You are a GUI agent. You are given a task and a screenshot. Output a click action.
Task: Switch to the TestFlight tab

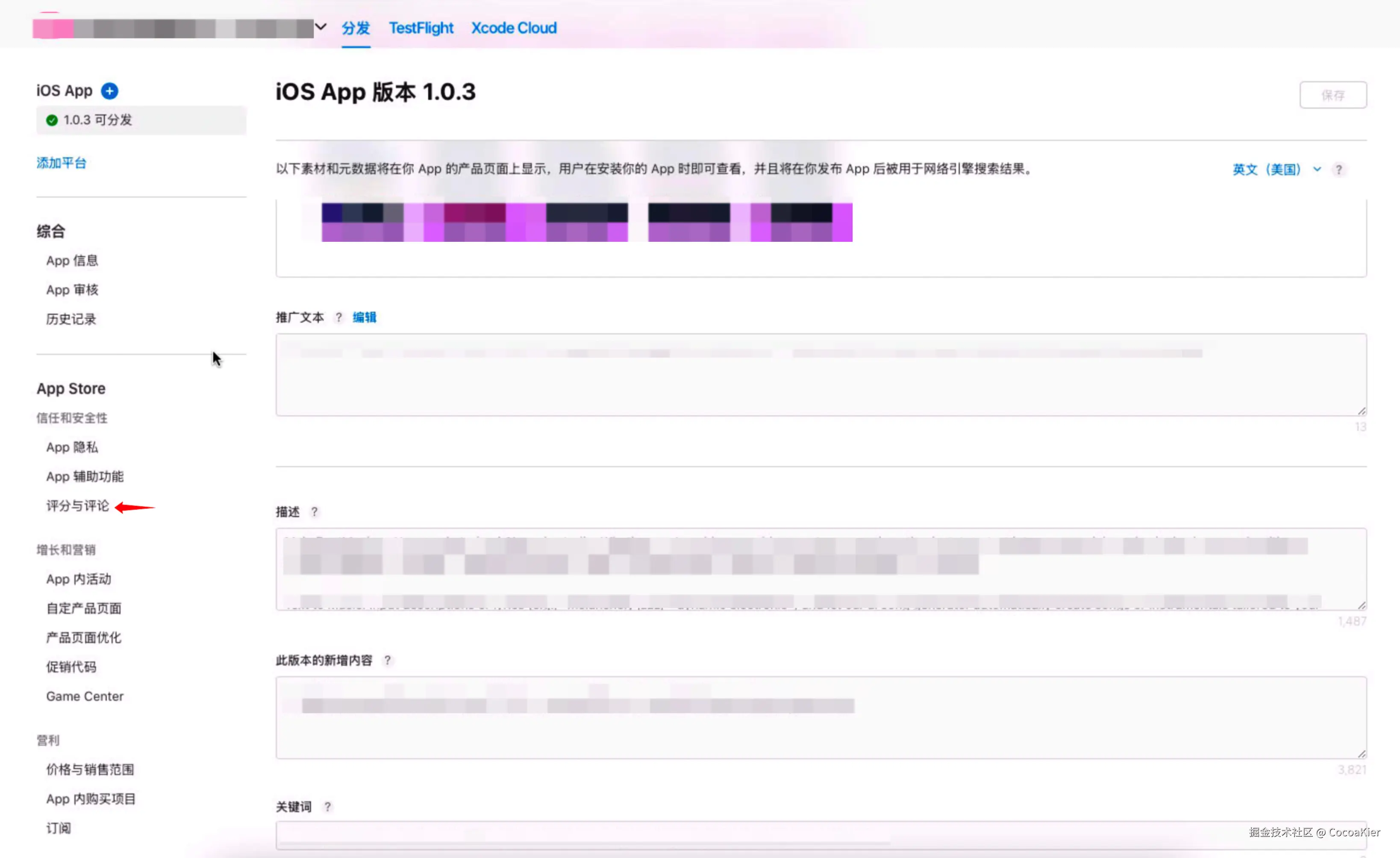(421, 28)
